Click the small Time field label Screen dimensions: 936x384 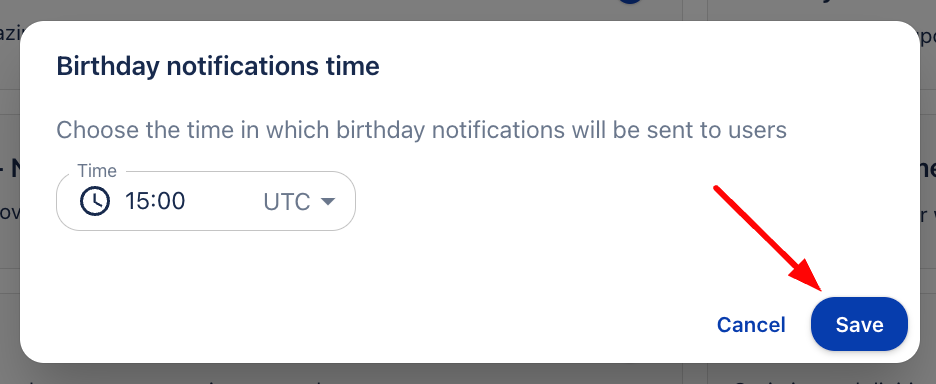97,171
